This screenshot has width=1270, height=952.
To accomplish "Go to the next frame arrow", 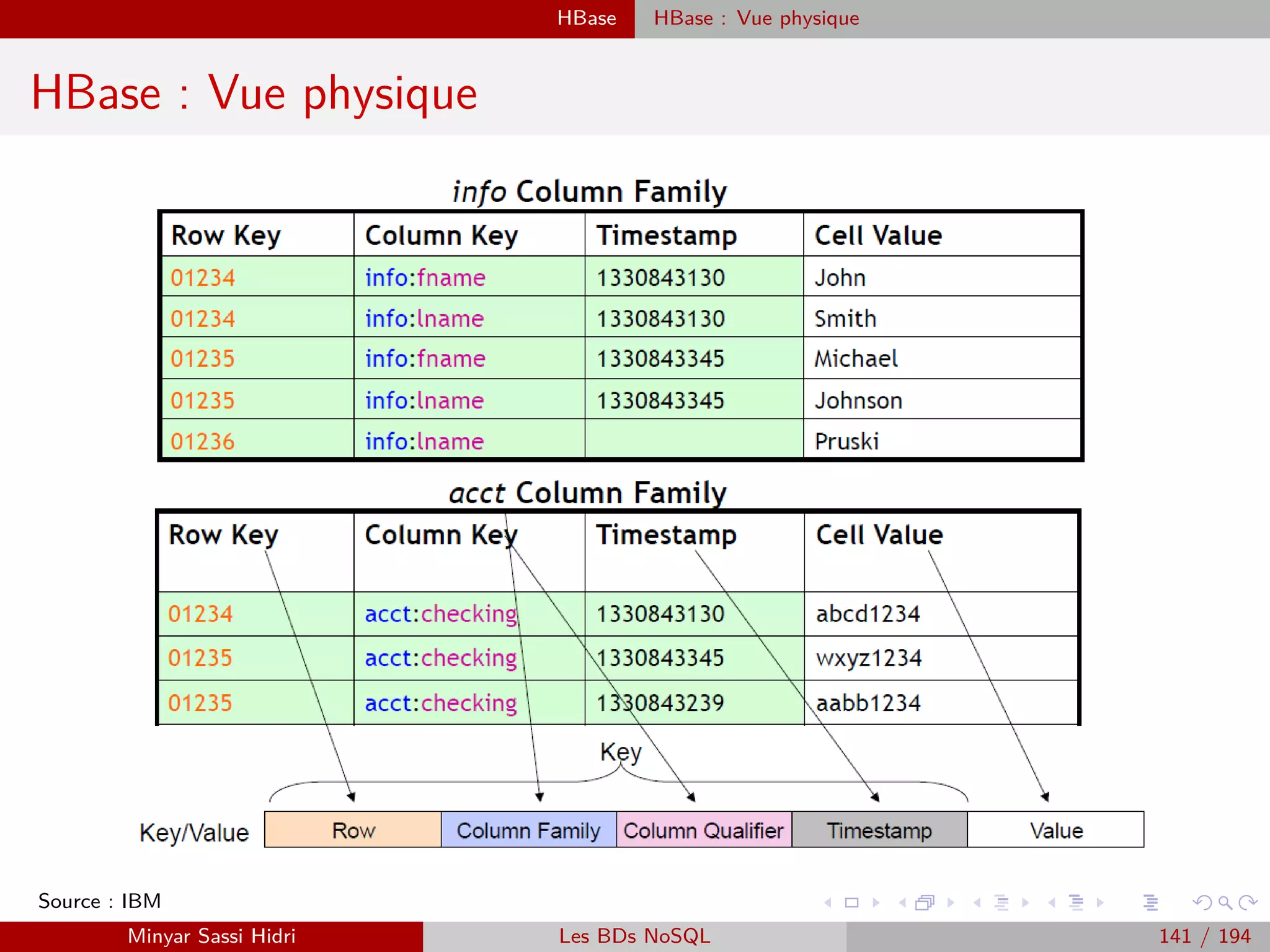I will (x=951, y=902).
